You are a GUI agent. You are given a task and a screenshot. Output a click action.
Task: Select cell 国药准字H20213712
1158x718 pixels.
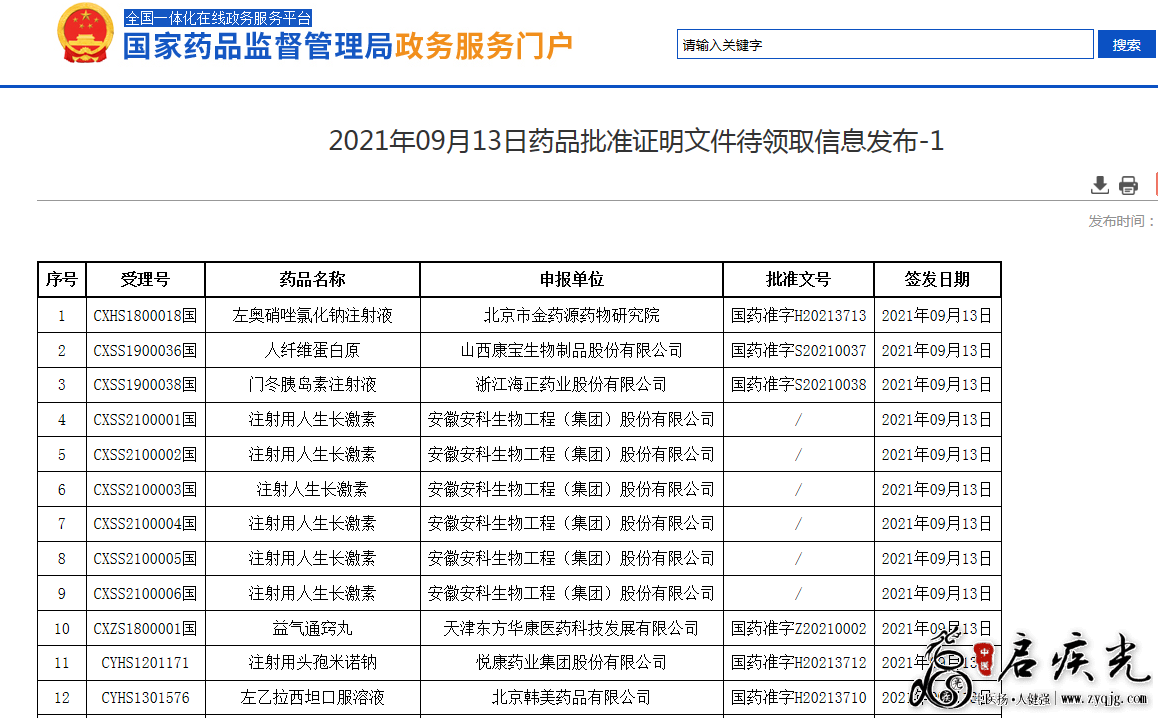pos(798,663)
